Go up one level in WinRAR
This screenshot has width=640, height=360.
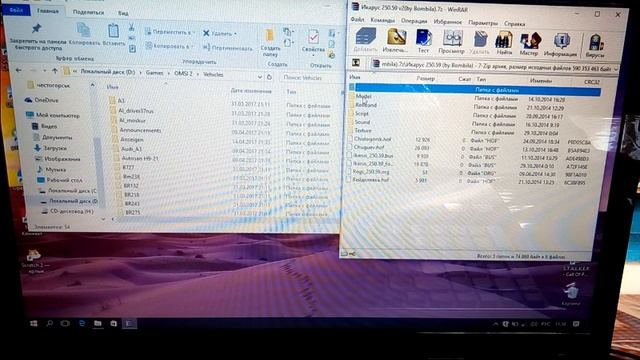356,62
